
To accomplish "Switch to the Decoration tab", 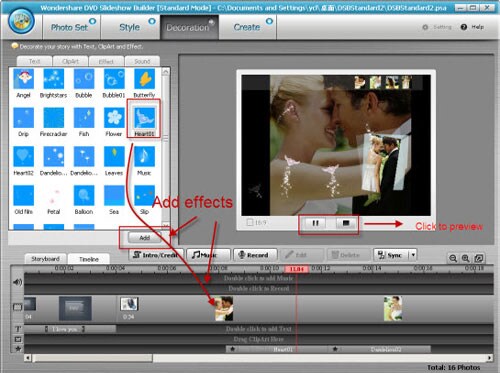I will click(189, 27).
